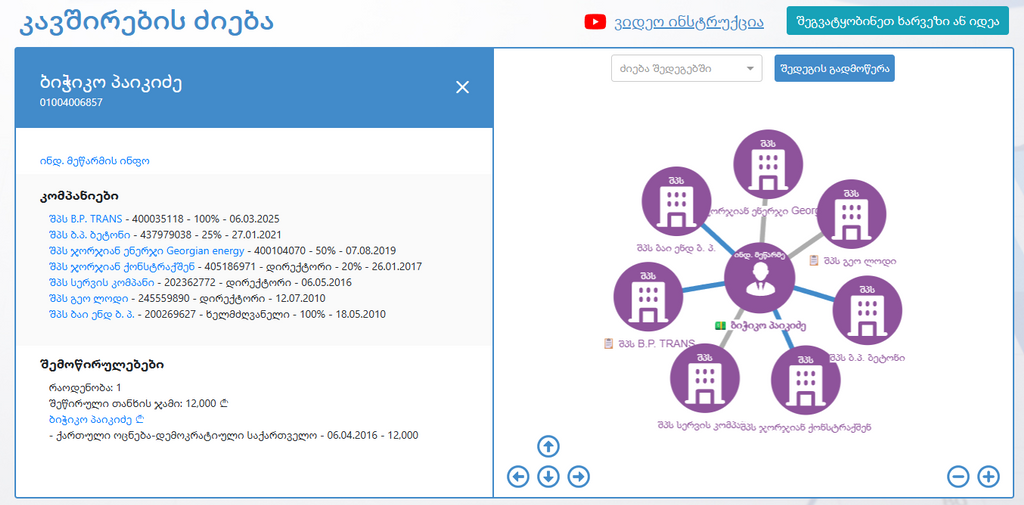This screenshot has height=505, width=1024.
Task: Select the შპს ჯორჯიან ენერჯი Georgian energy node
Action: 768,163
